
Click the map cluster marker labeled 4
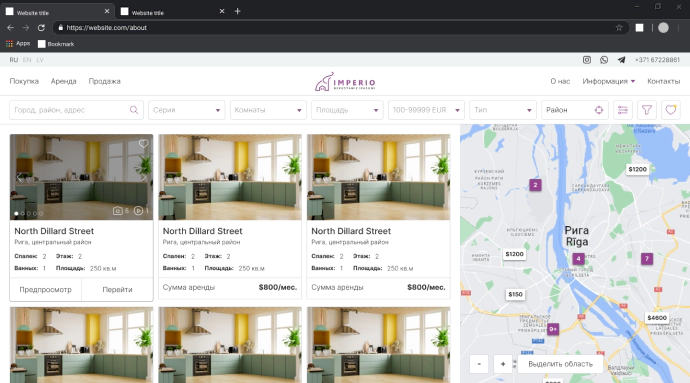tap(578, 259)
